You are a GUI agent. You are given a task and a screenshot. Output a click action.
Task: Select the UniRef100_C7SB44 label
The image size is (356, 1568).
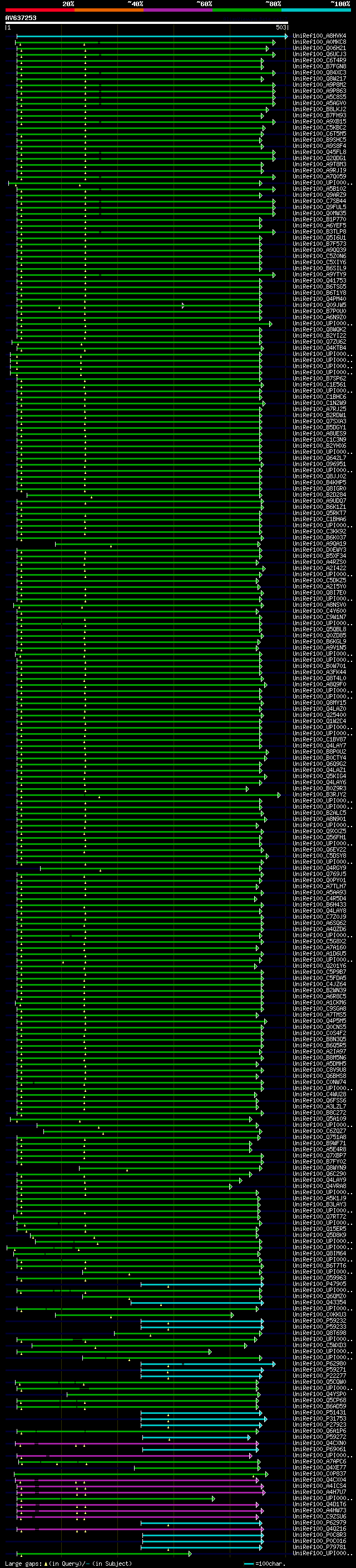tap(319, 201)
